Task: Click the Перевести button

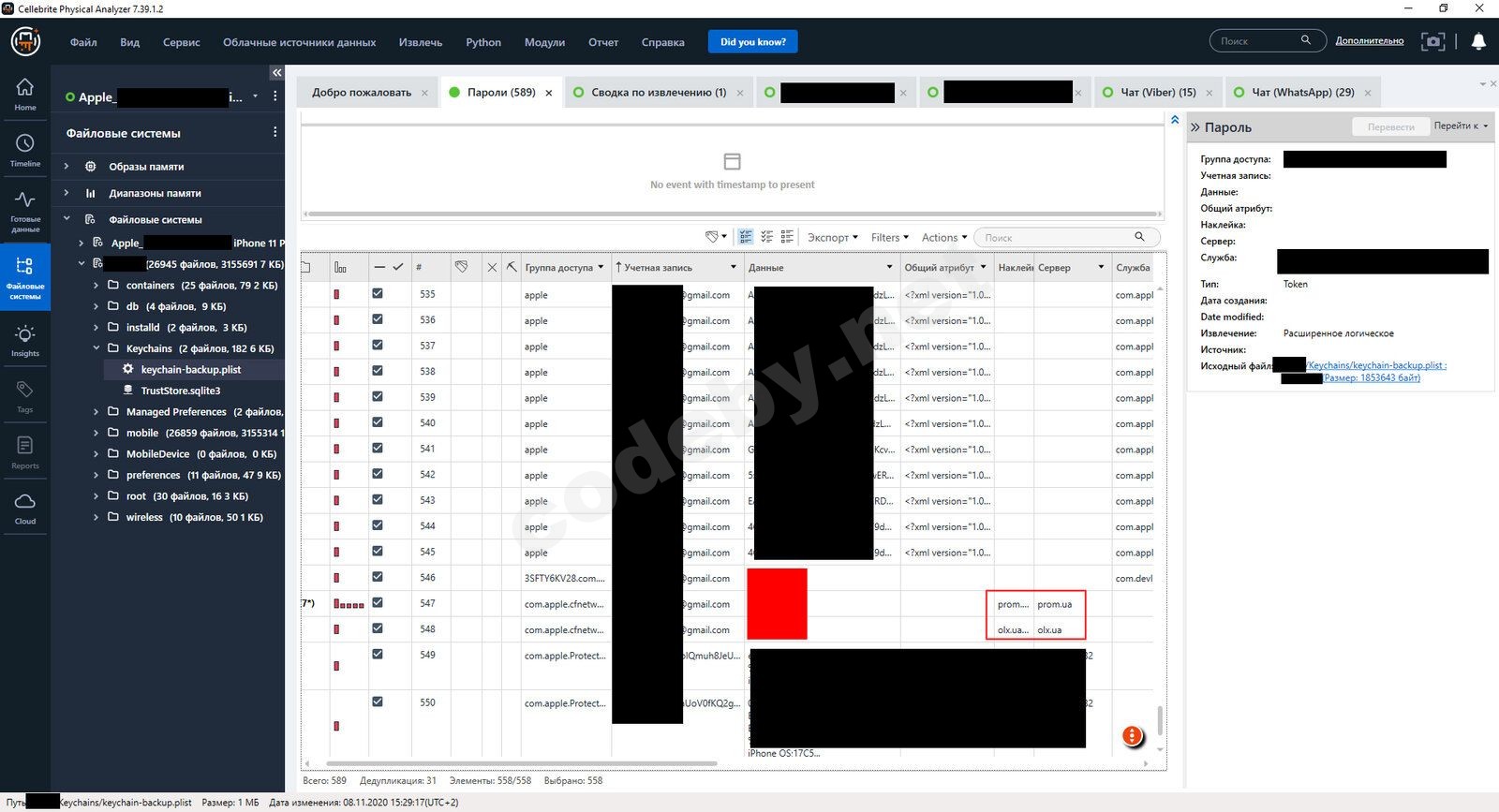Action: [1390, 126]
